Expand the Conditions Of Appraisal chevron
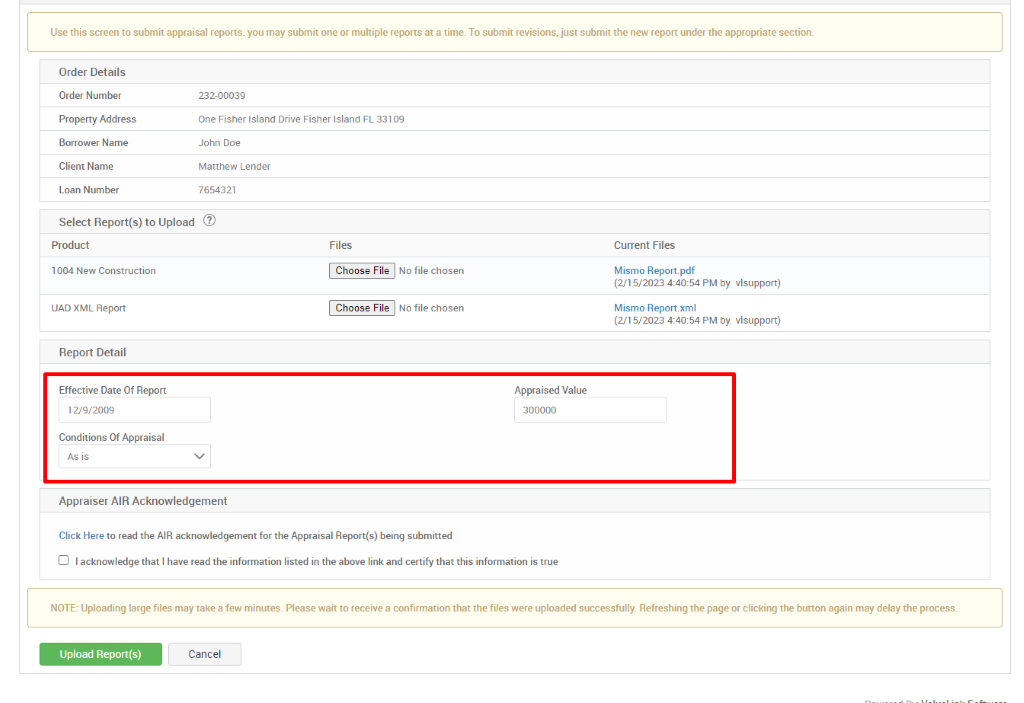Image resolution: width=1024 pixels, height=703 pixels. [x=200, y=456]
